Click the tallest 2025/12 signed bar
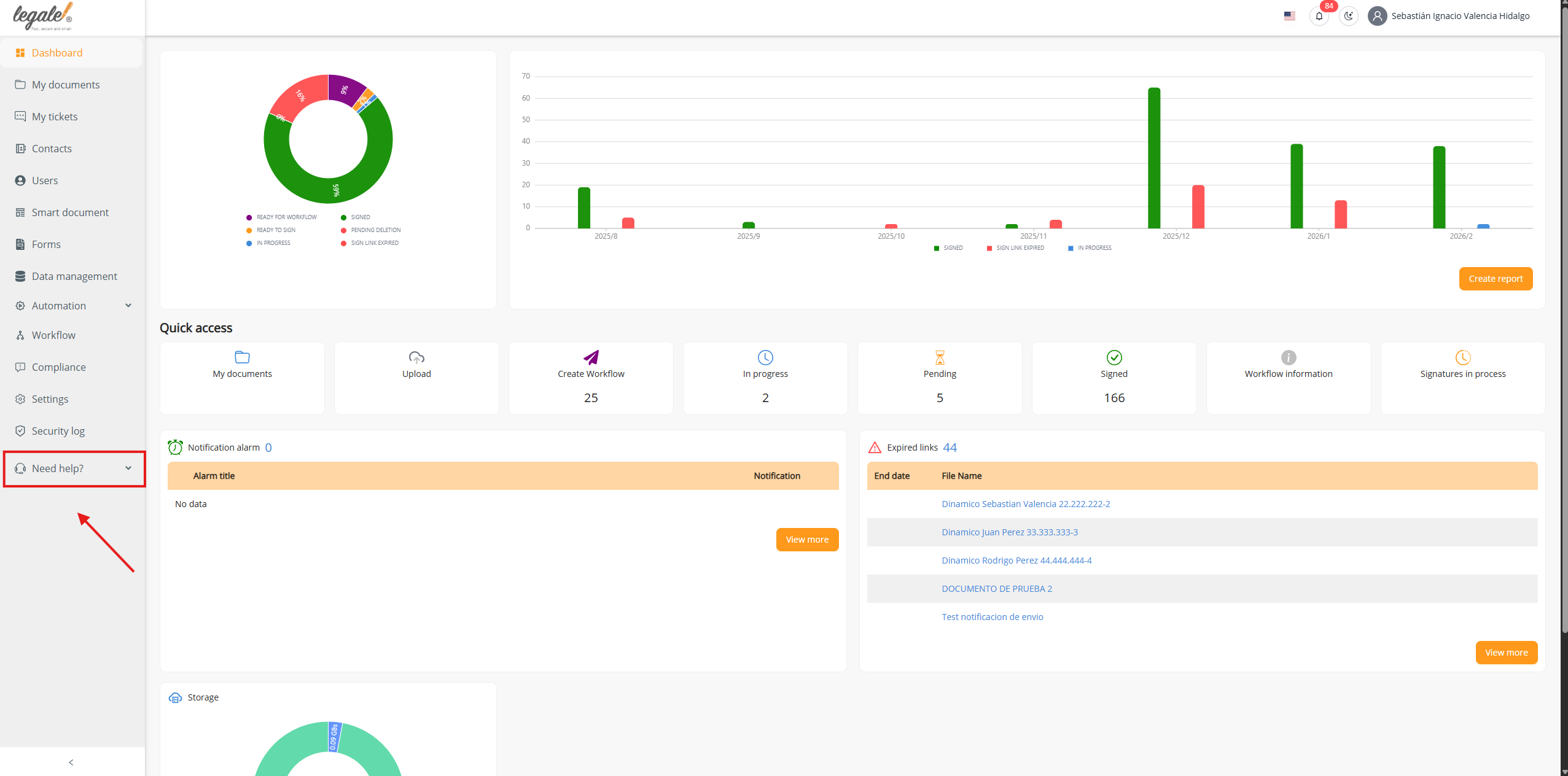1568x776 pixels. [1153, 158]
